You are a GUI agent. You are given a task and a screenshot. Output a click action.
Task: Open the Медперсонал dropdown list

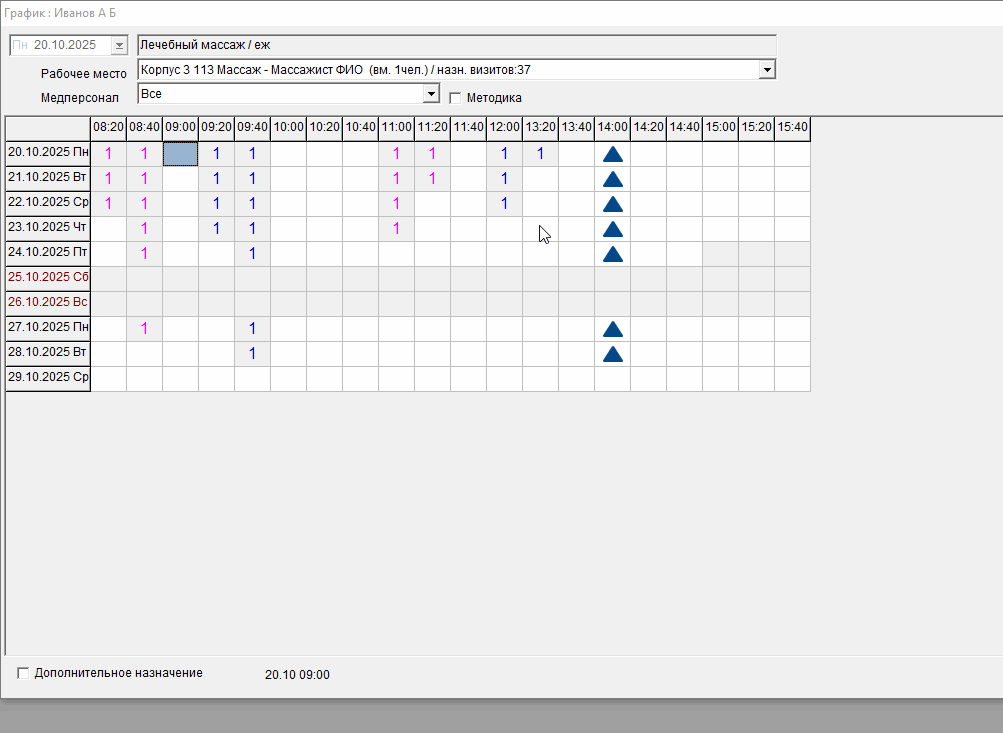431,94
